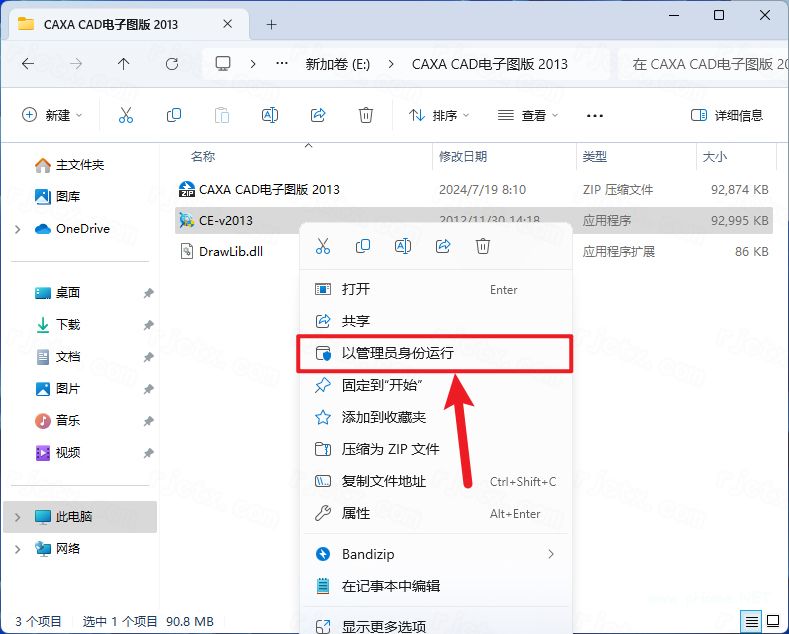Viewport: 789px width, 634px height.
Task: Select 共享 in context menu
Action: coord(436,321)
